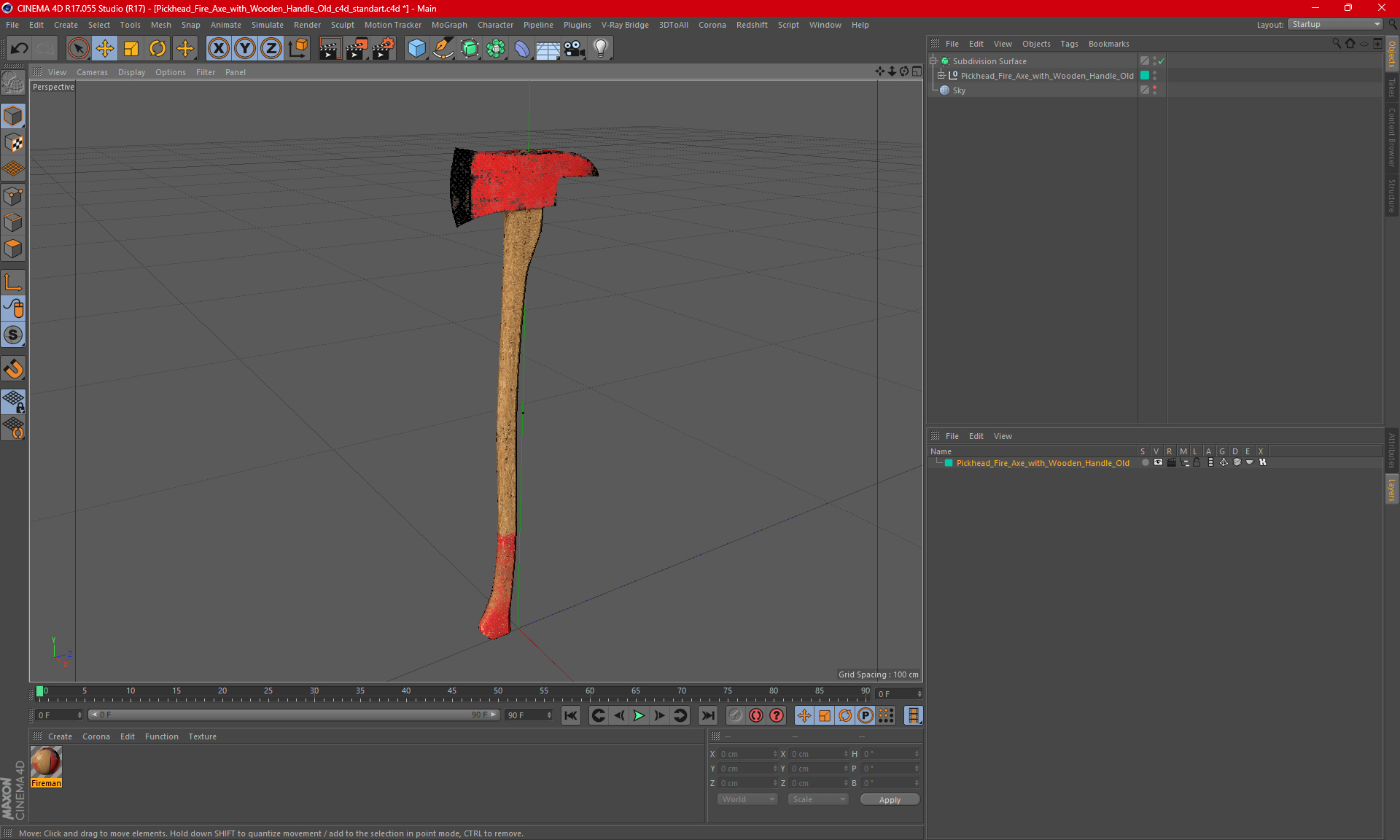Toggle Subdivision Surface enable checkmark
1400x840 pixels.
[1162, 61]
